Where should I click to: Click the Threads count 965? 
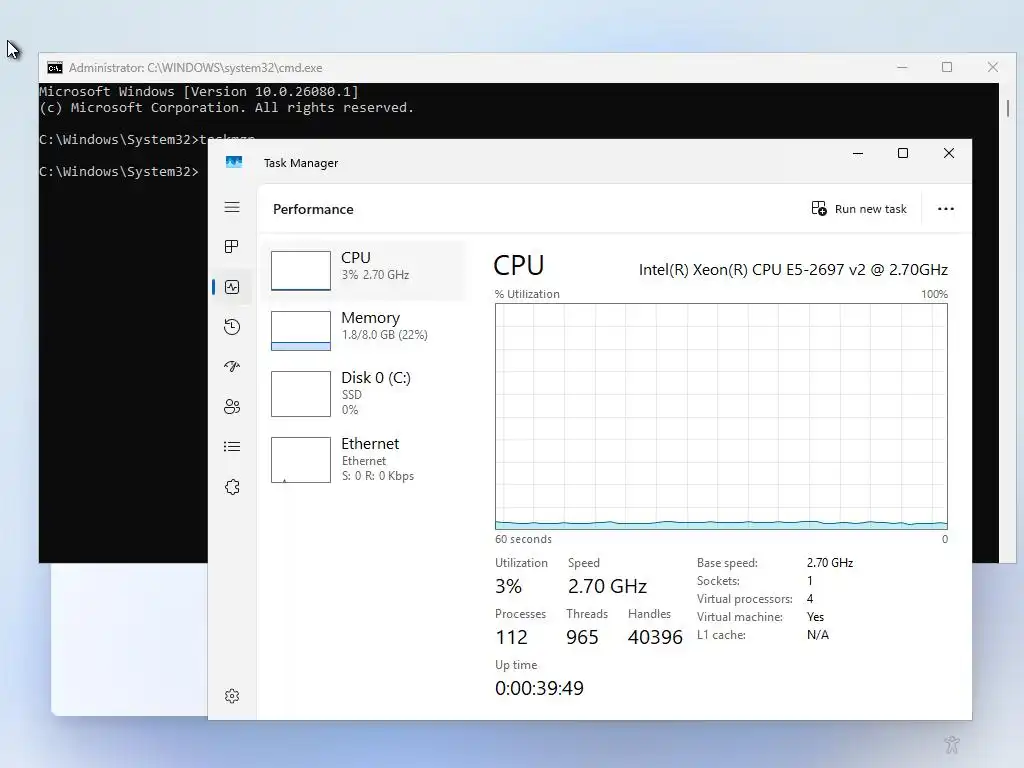point(582,637)
